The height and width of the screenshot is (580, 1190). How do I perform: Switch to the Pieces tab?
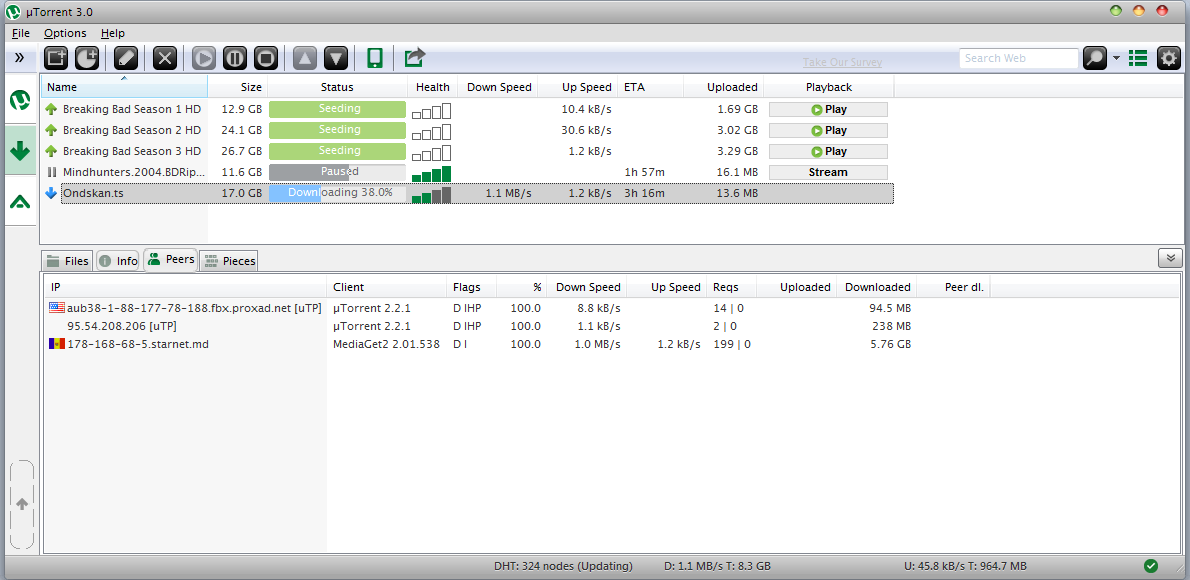tap(229, 261)
